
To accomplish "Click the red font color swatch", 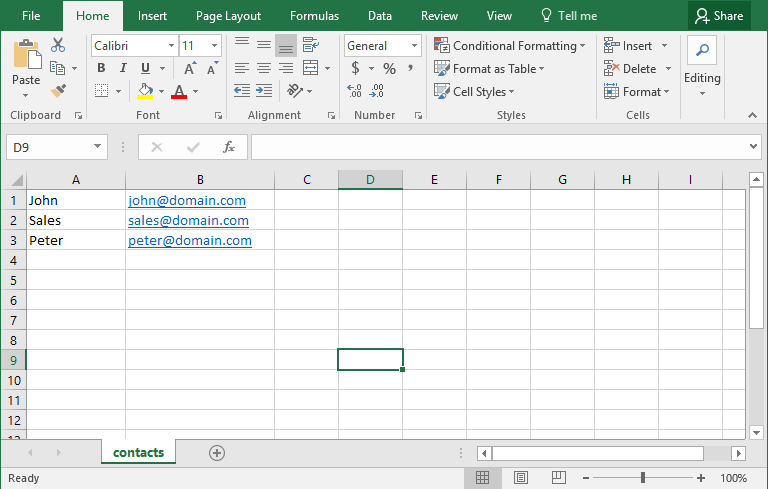I will pos(179,92).
